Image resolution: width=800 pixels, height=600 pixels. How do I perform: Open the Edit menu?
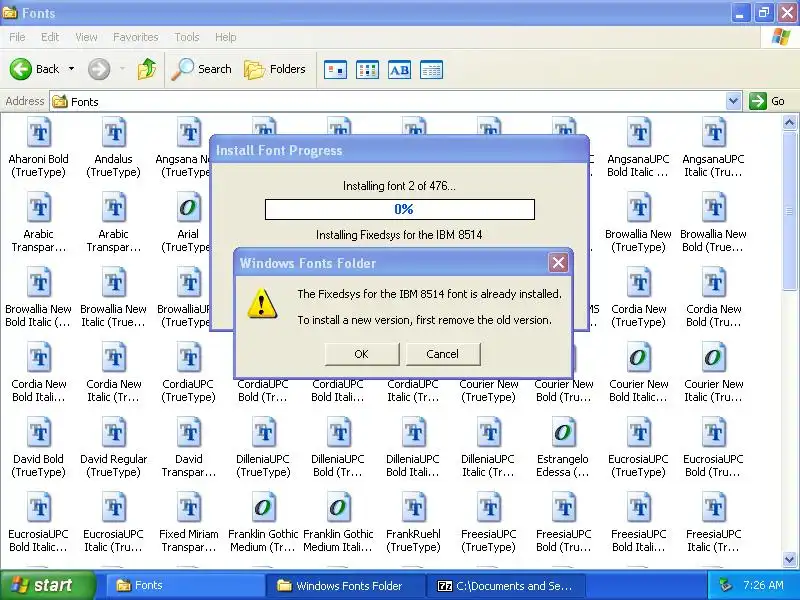pyautogui.click(x=49, y=37)
